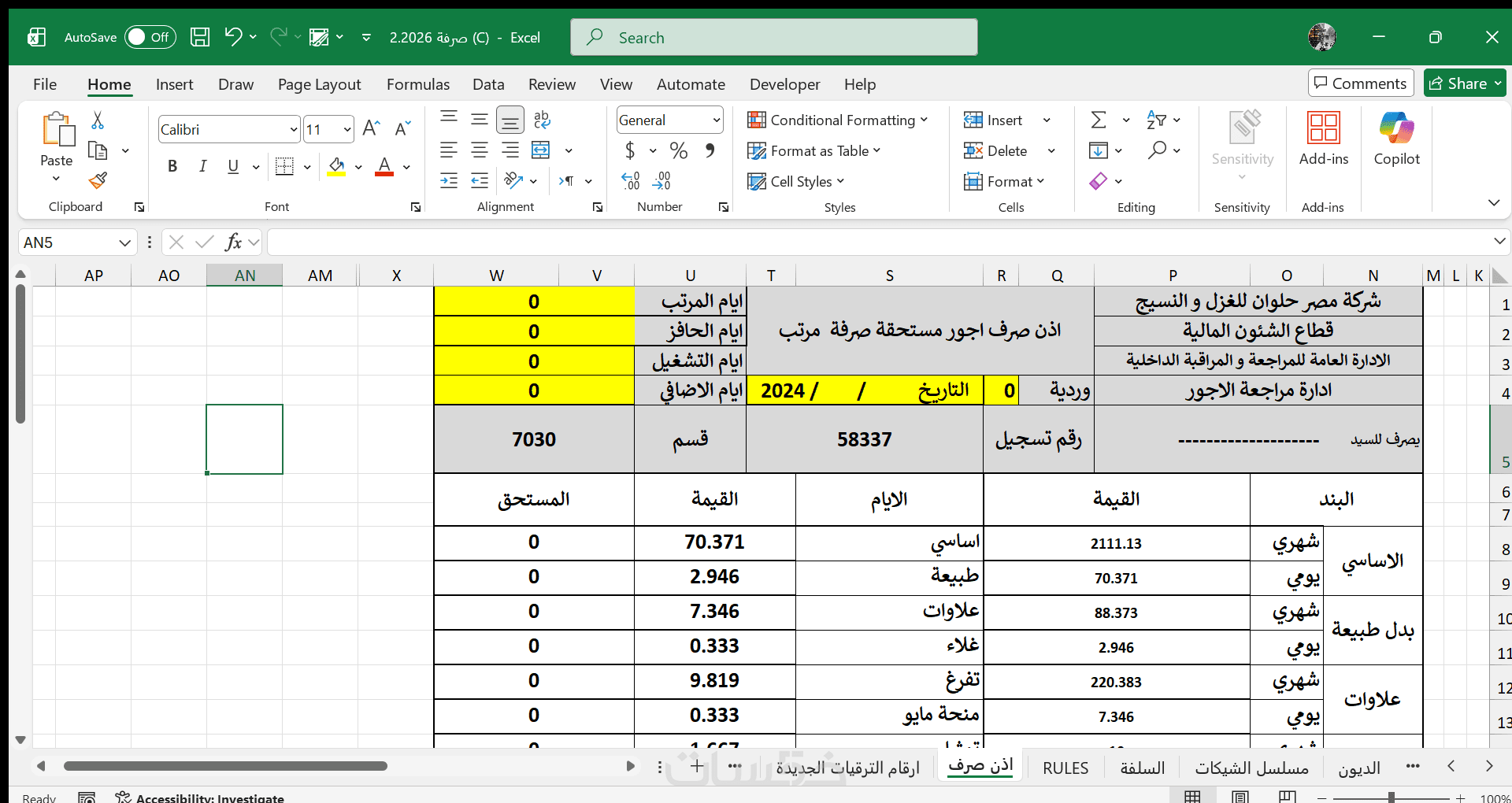Click the Wrap Text icon
1512x803 pixels.
click(x=542, y=120)
